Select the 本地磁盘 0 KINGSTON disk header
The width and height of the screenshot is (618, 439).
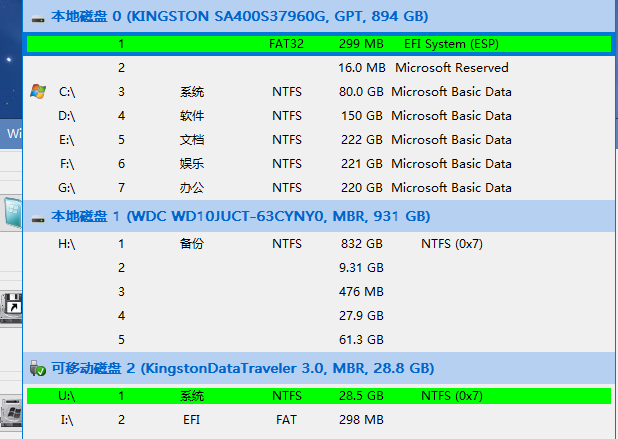[x=318, y=16]
